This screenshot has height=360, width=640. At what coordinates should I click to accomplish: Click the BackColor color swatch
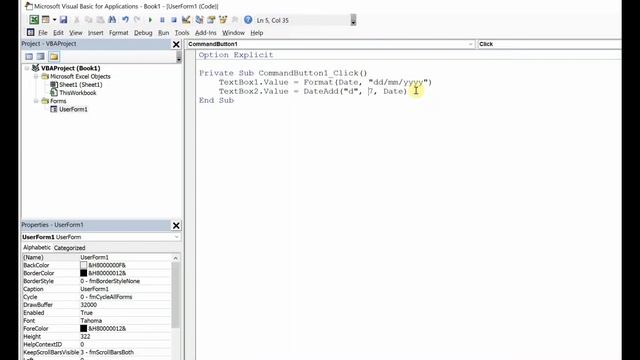[x=84, y=265]
